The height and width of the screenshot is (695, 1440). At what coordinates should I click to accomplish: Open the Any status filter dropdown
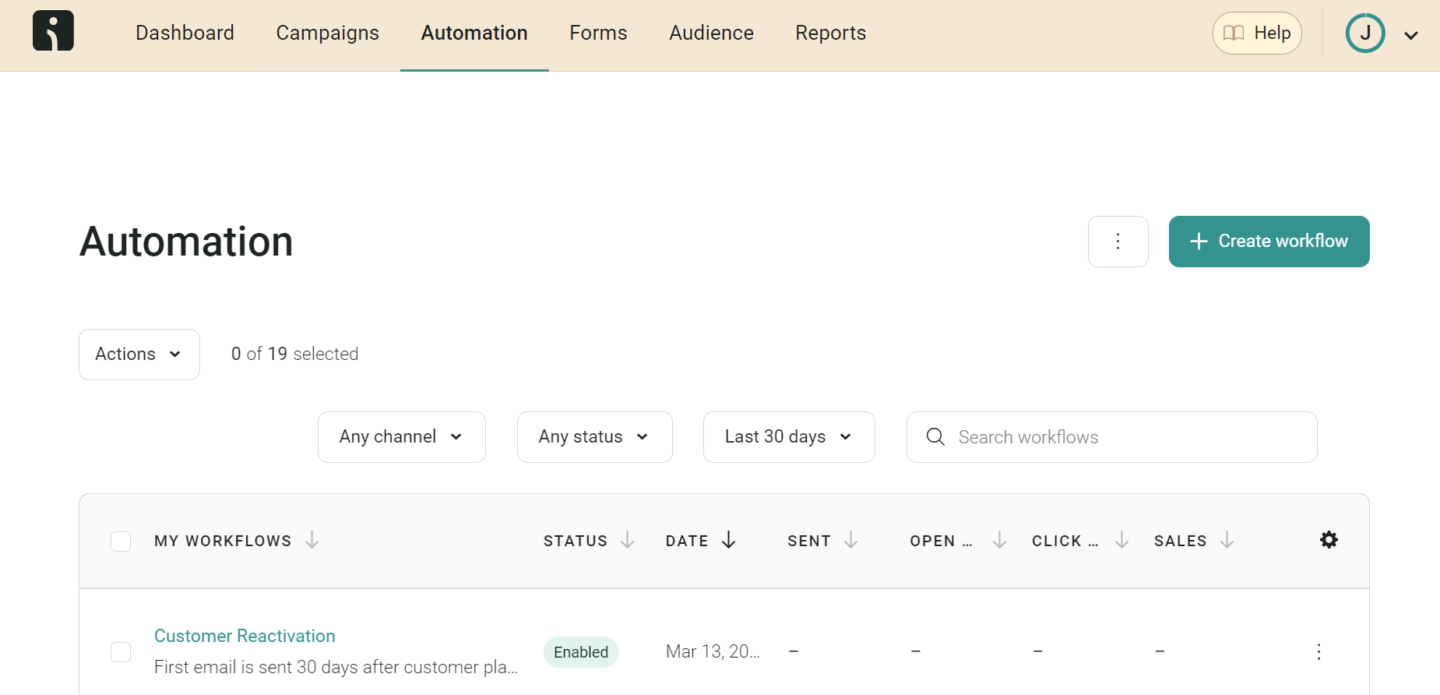click(x=594, y=437)
